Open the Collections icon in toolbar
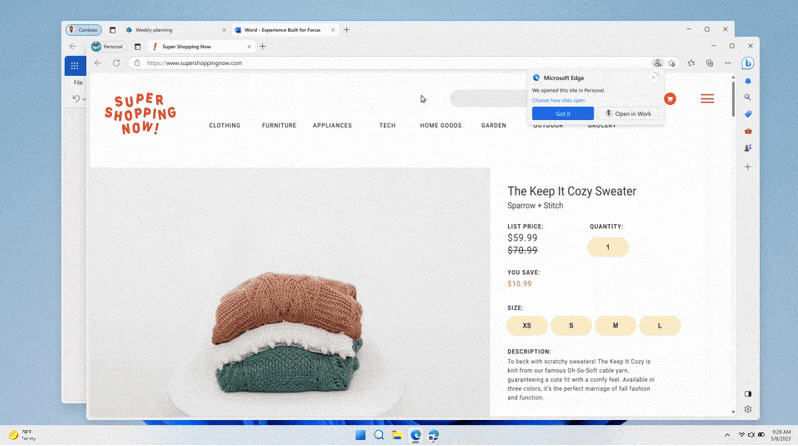 (x=709, y=63)
